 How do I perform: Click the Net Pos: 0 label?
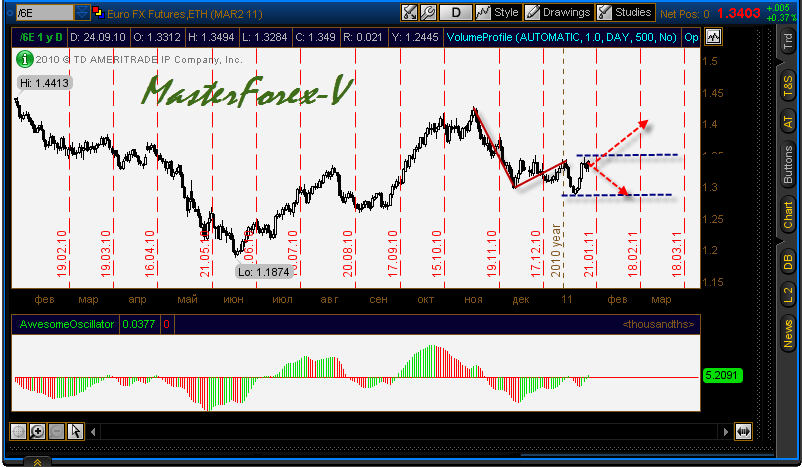tap(684, 14)
